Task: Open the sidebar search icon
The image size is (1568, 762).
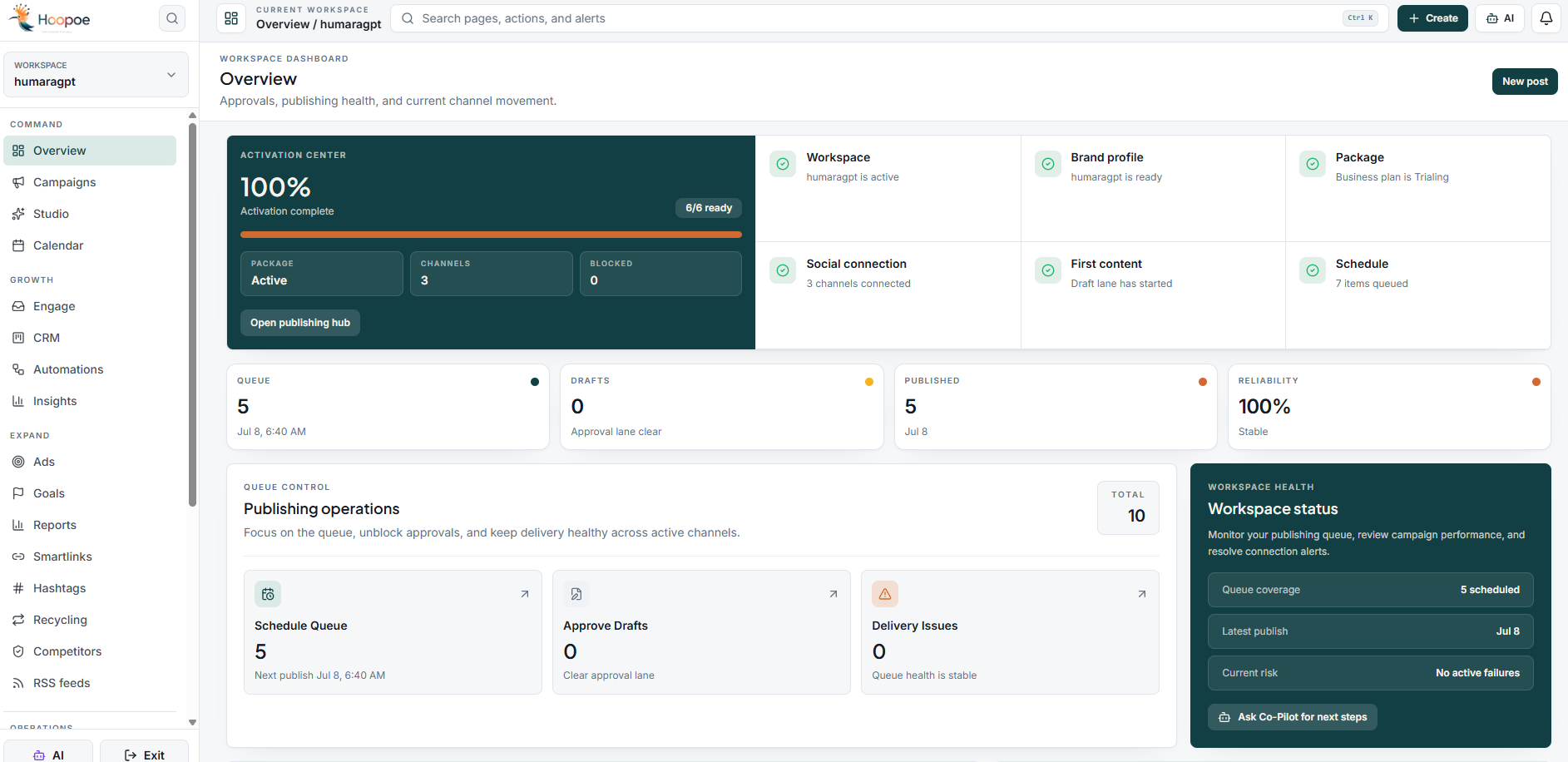Action: tap(172, 18)
